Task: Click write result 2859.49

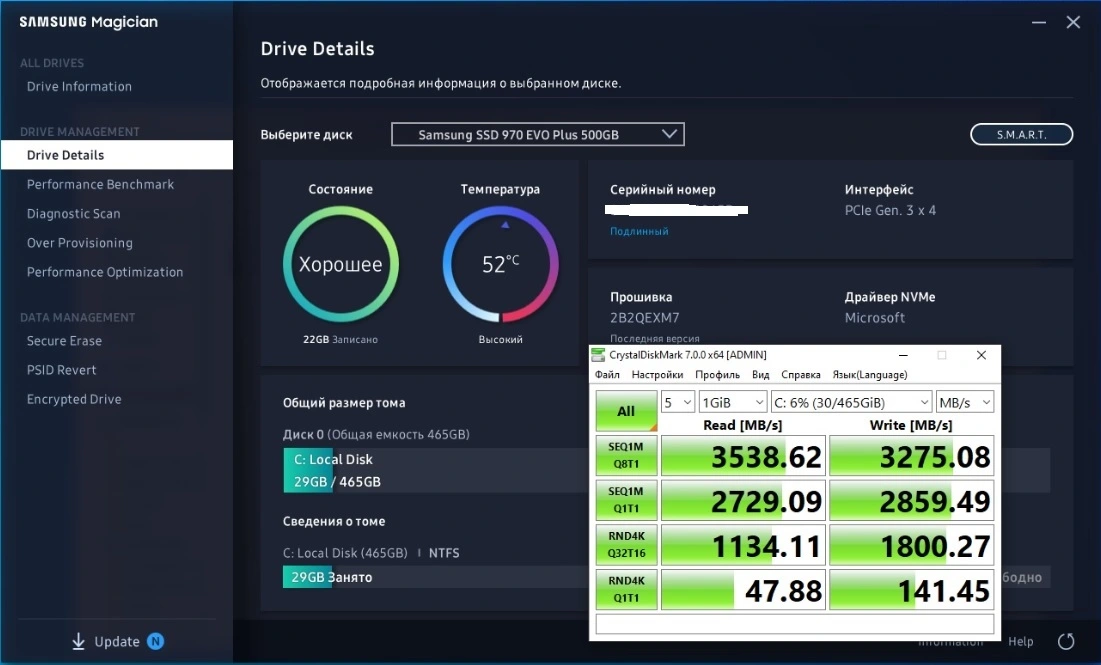Action: point(911,501)
